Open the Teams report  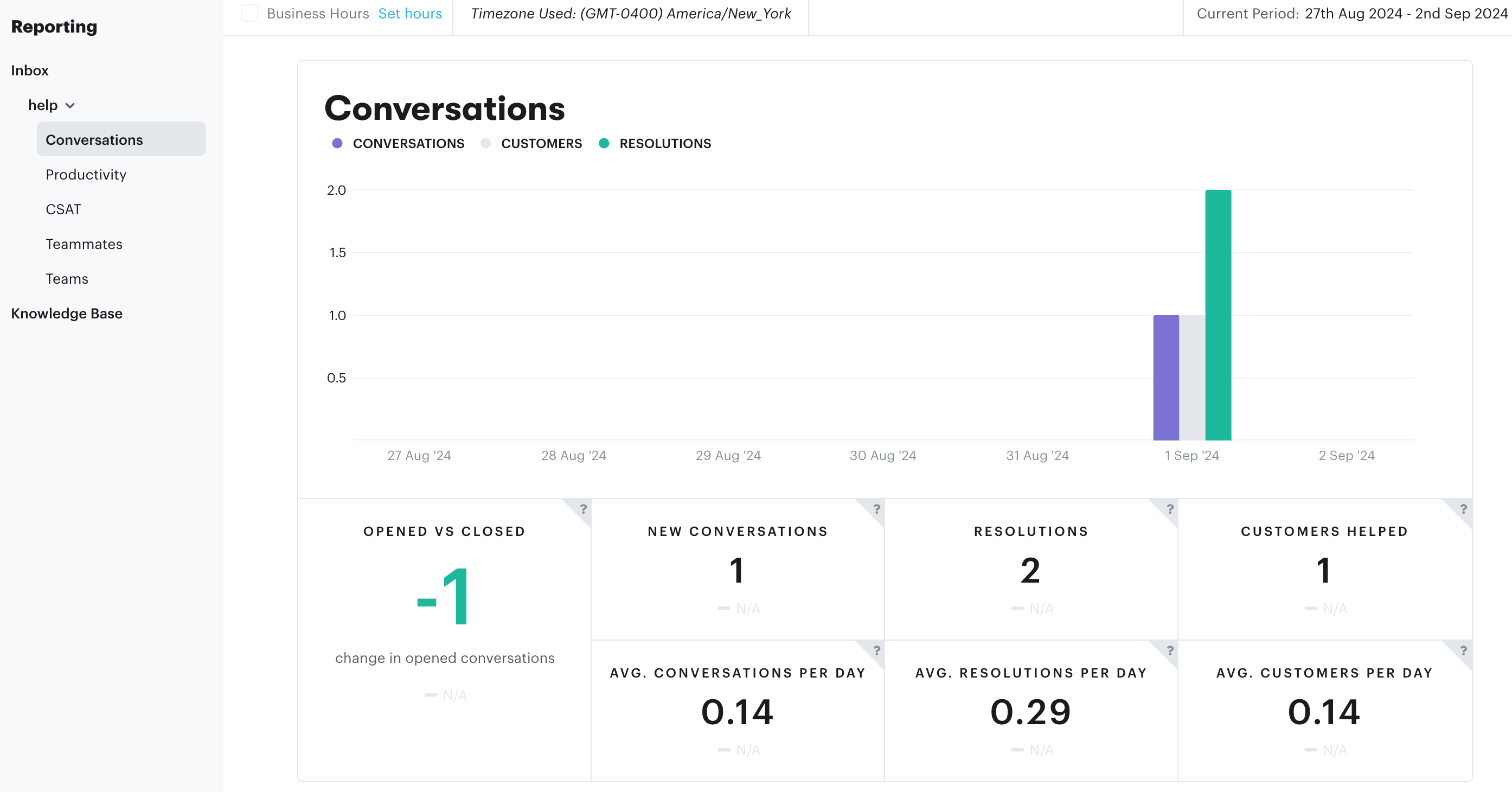point(66,278)
